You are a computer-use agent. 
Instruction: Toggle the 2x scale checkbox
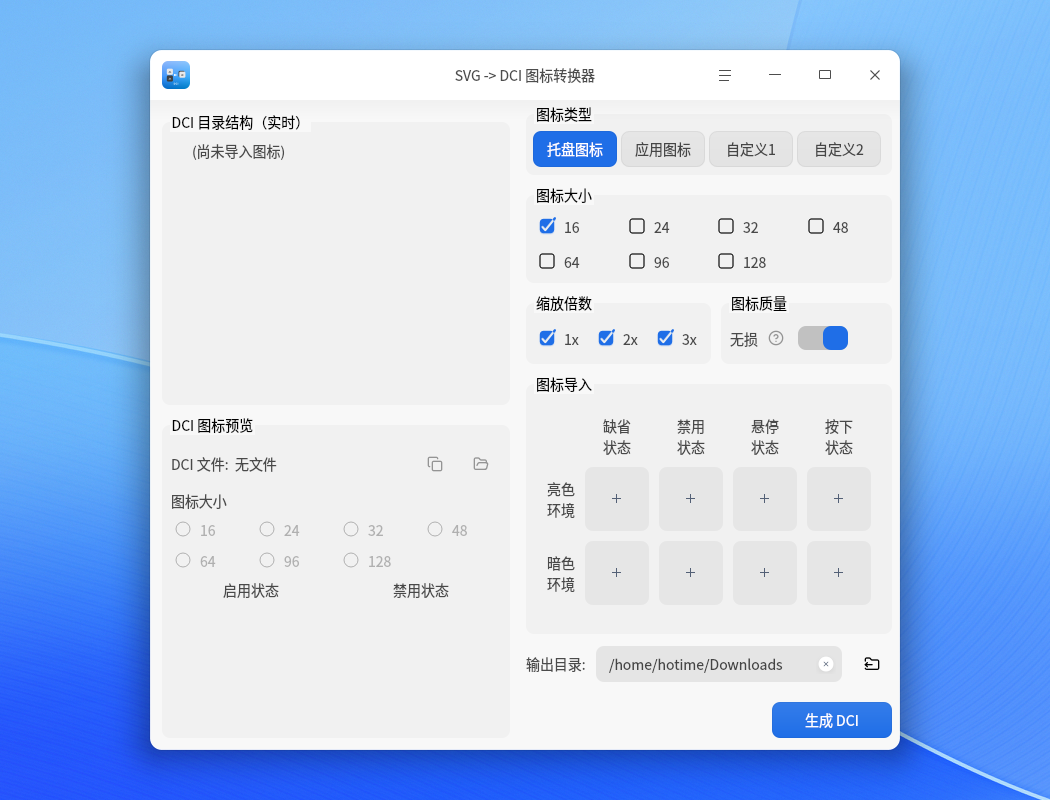tap(606, 338)
